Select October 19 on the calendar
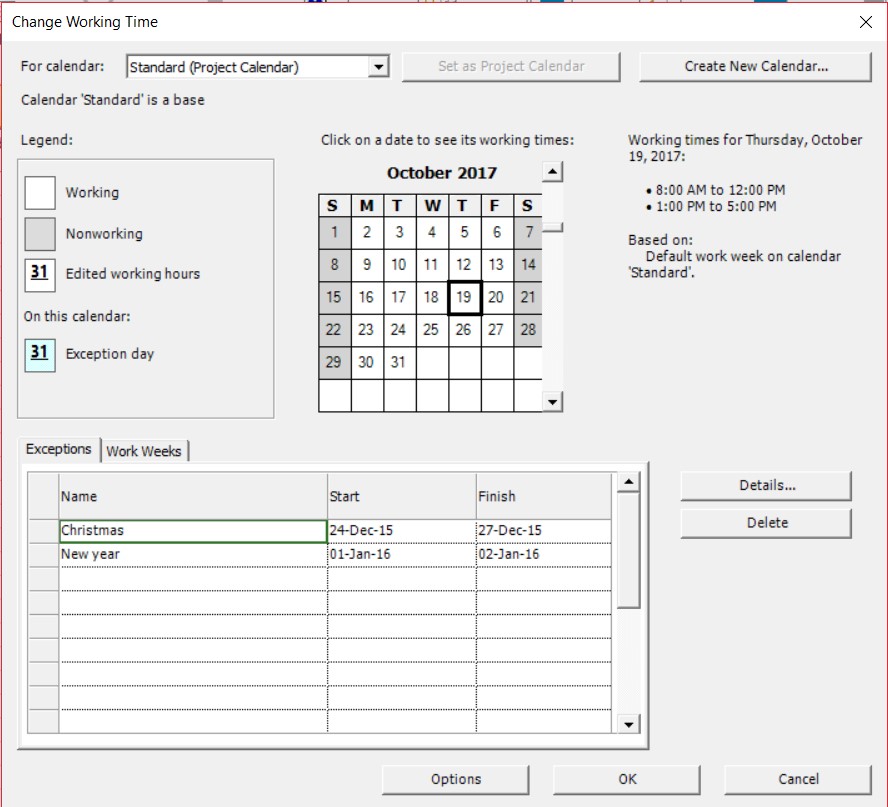The image size is (888, 807). pos(464,297)
